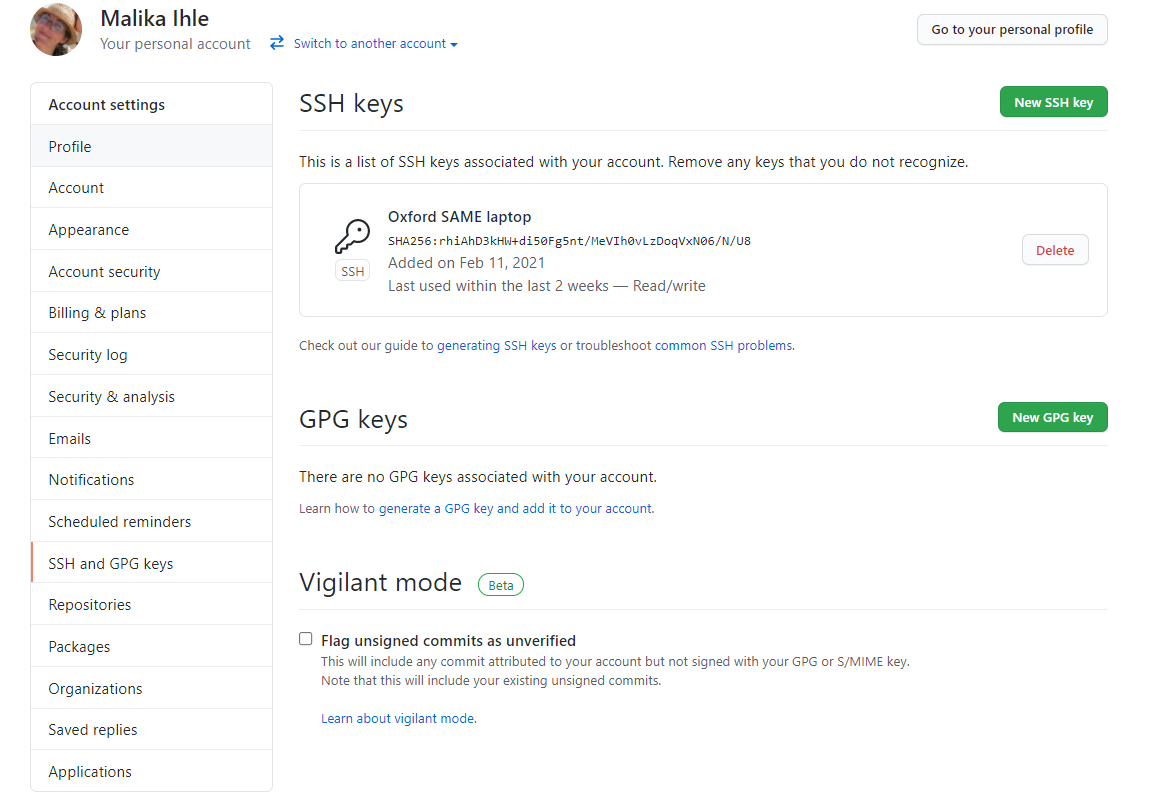Click the SSH badge under the key icon

point(352,270)
